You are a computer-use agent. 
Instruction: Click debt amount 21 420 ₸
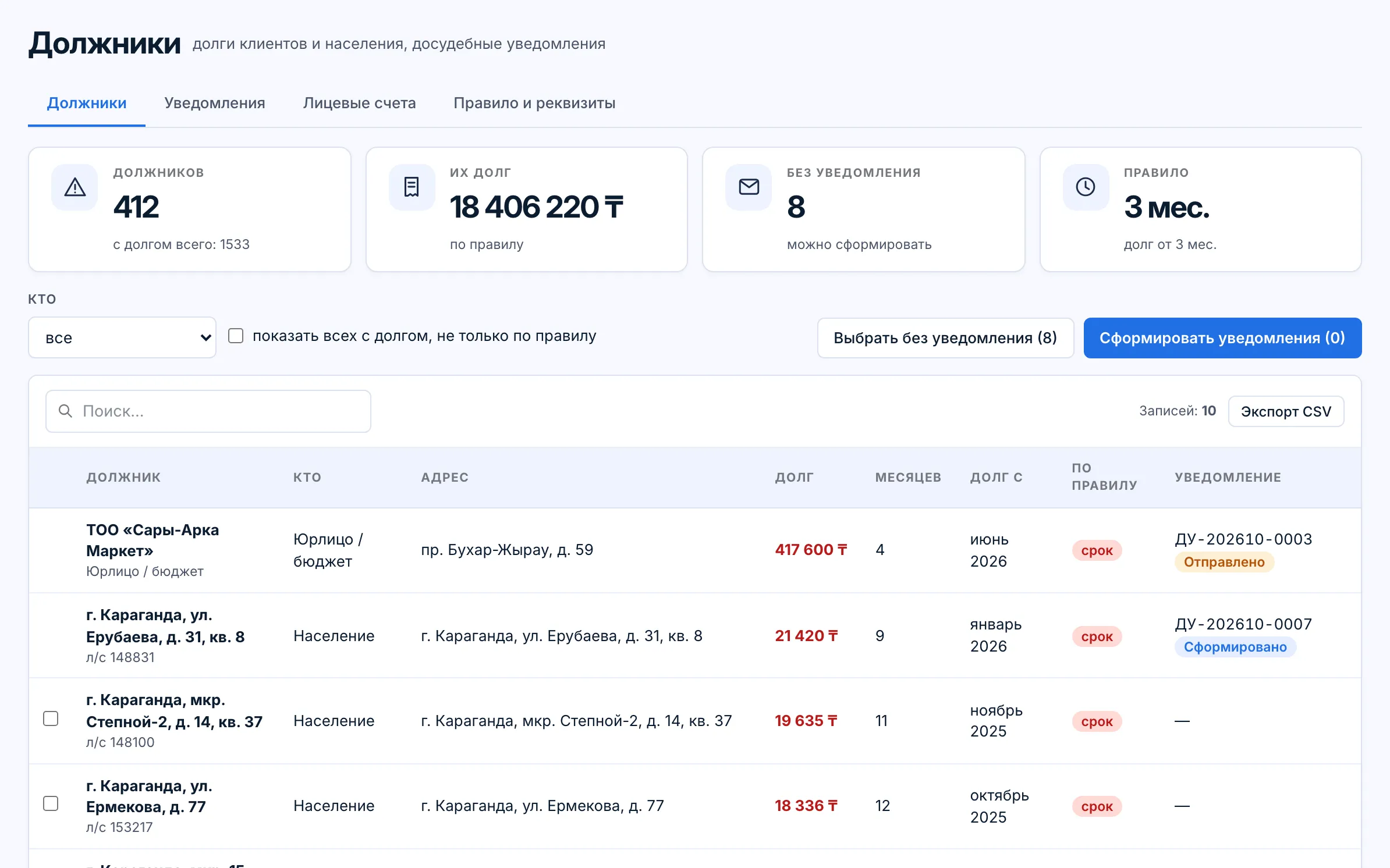tap(806, 636)
